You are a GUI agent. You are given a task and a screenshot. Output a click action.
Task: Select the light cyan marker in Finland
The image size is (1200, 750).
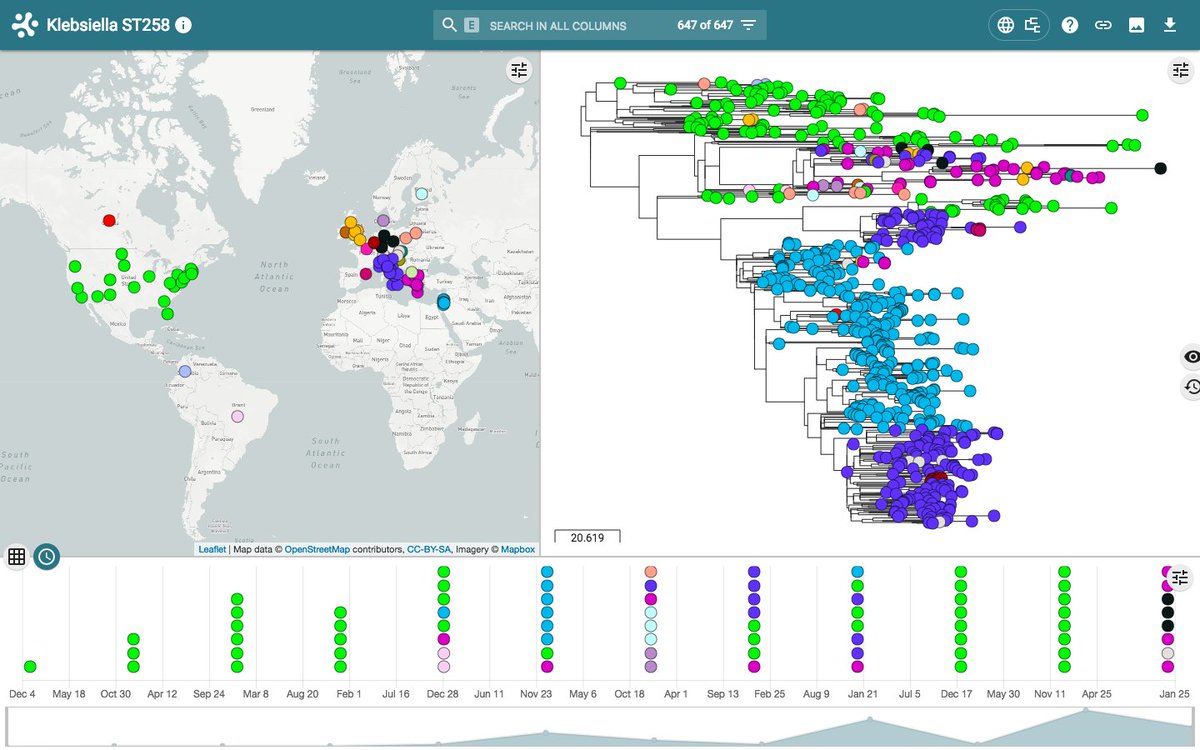(422, 193)
